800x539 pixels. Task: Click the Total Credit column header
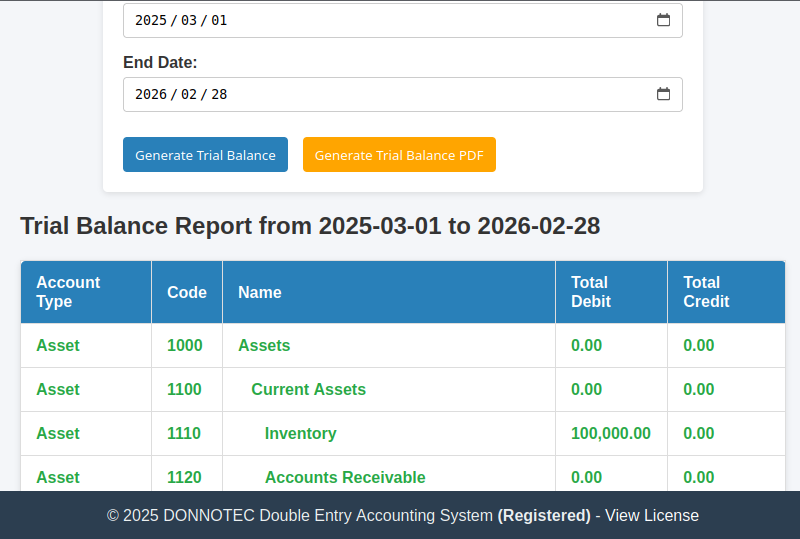coord(726,292)
